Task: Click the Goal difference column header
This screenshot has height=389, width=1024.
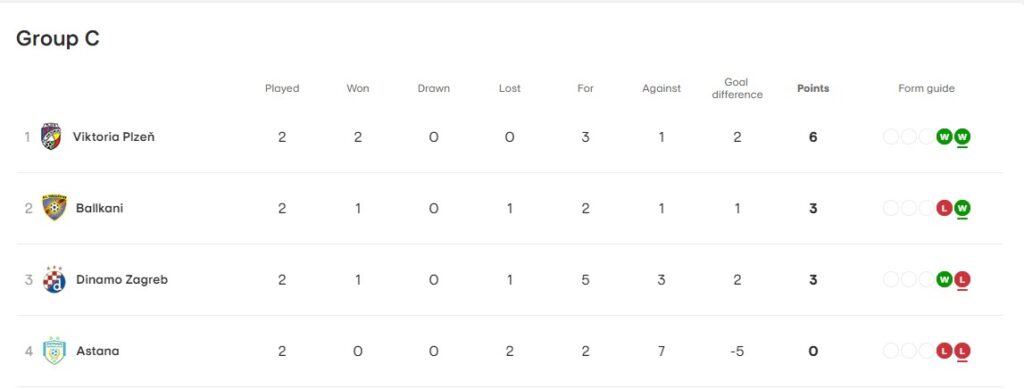Action: (737, 88)
